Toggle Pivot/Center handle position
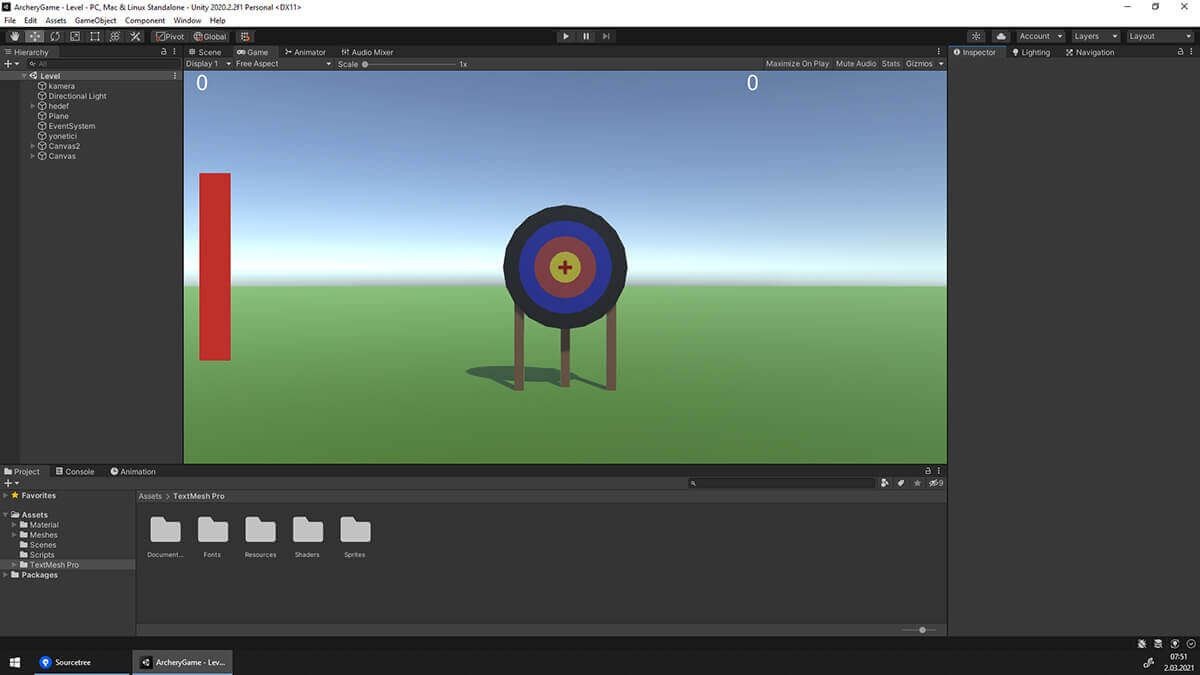The width and height of the screenshot is (1200, 675). click(169, 36)
